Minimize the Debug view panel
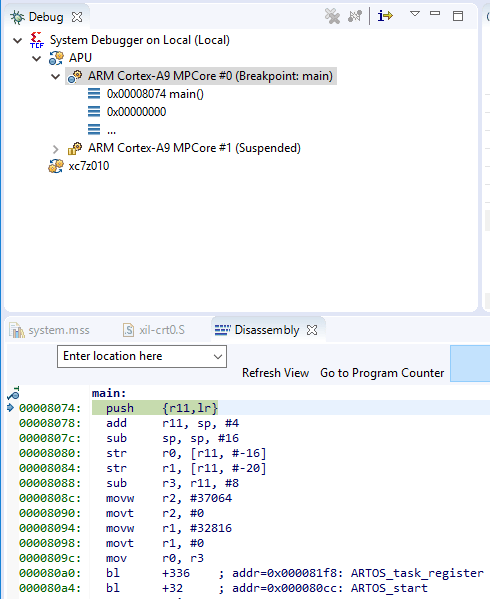This screenshot has height=599, width=490. [x=435, y=13]
